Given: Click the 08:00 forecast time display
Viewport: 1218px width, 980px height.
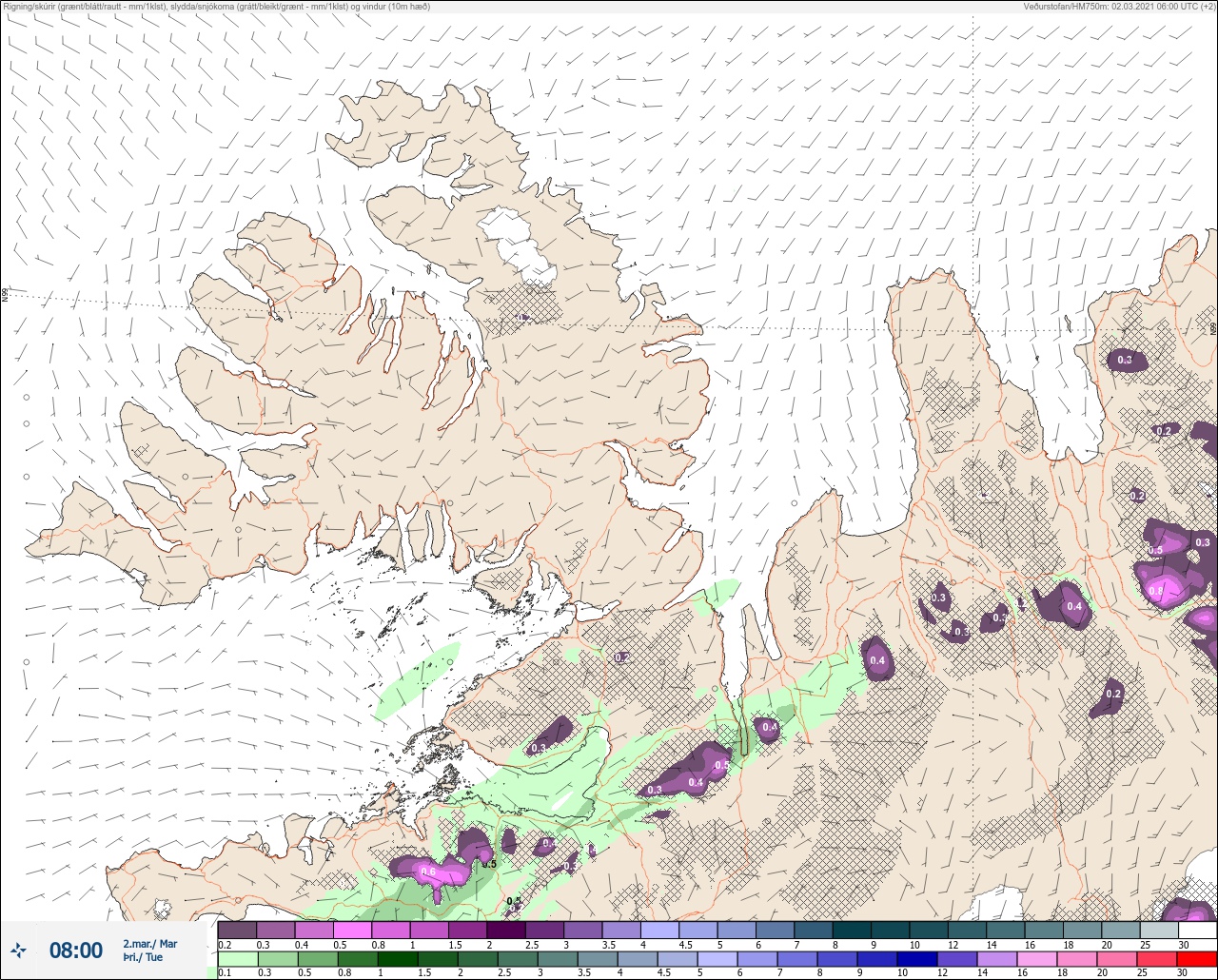Looking at the screenshot, I should pos(76,951).
